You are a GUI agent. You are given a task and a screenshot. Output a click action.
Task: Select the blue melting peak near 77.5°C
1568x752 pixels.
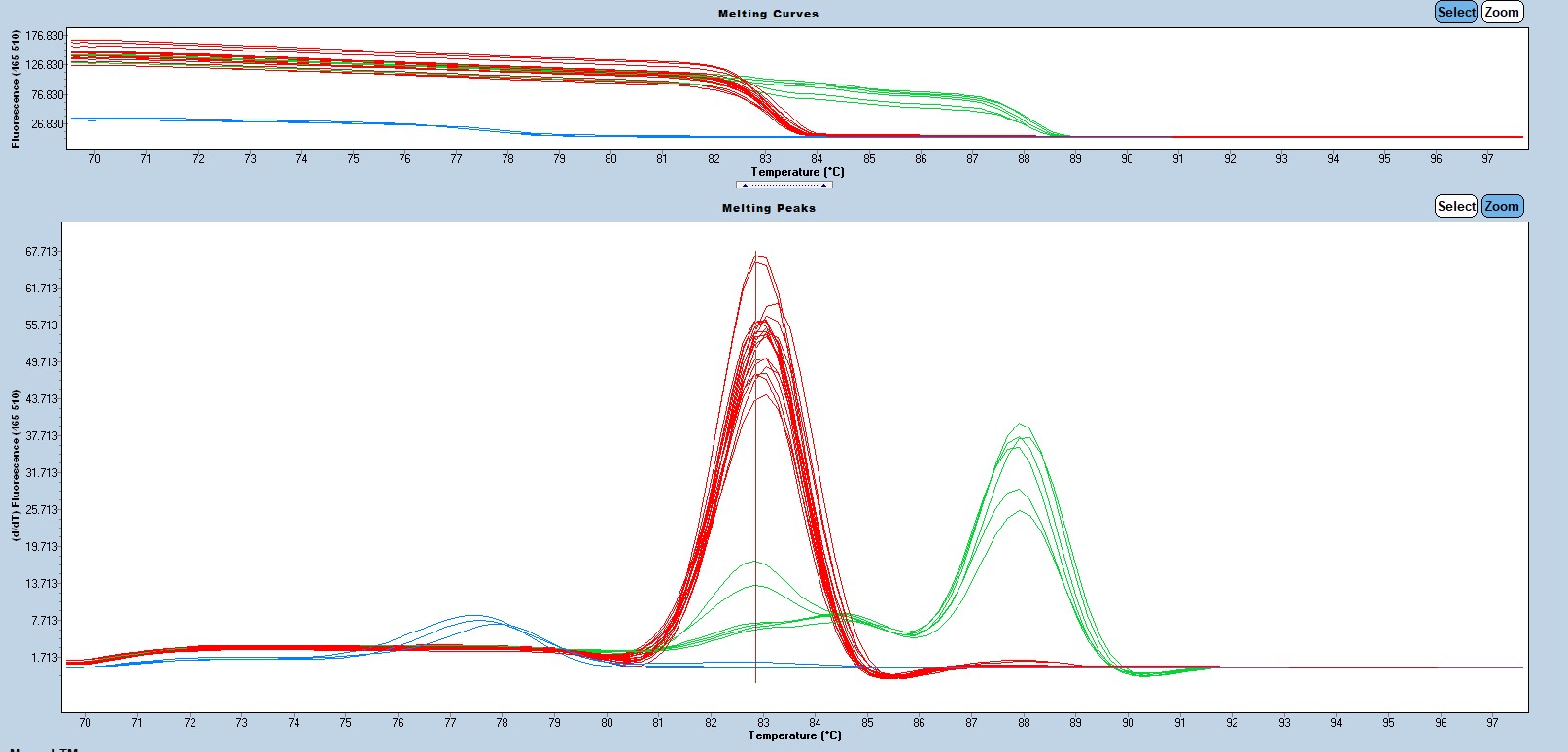pos(472,616)
